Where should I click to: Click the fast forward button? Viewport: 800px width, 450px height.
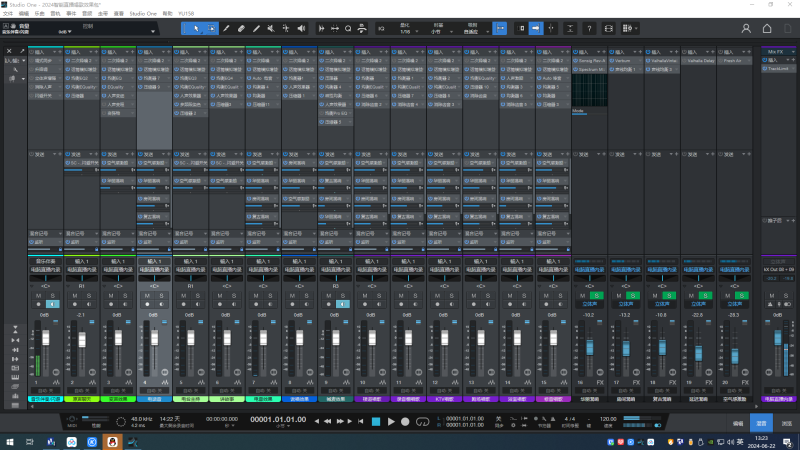click(339, 421)
